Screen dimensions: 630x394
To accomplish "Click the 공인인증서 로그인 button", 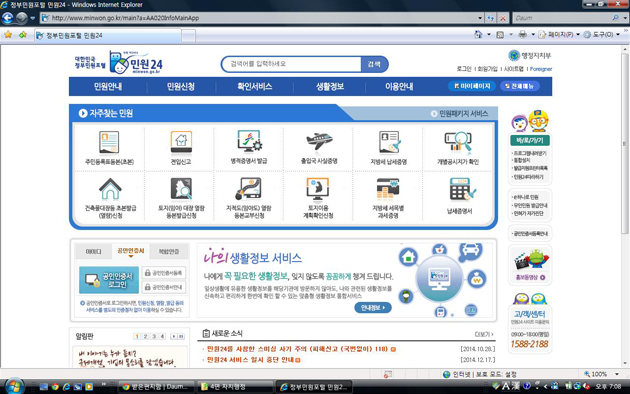I will pos(109,280).
